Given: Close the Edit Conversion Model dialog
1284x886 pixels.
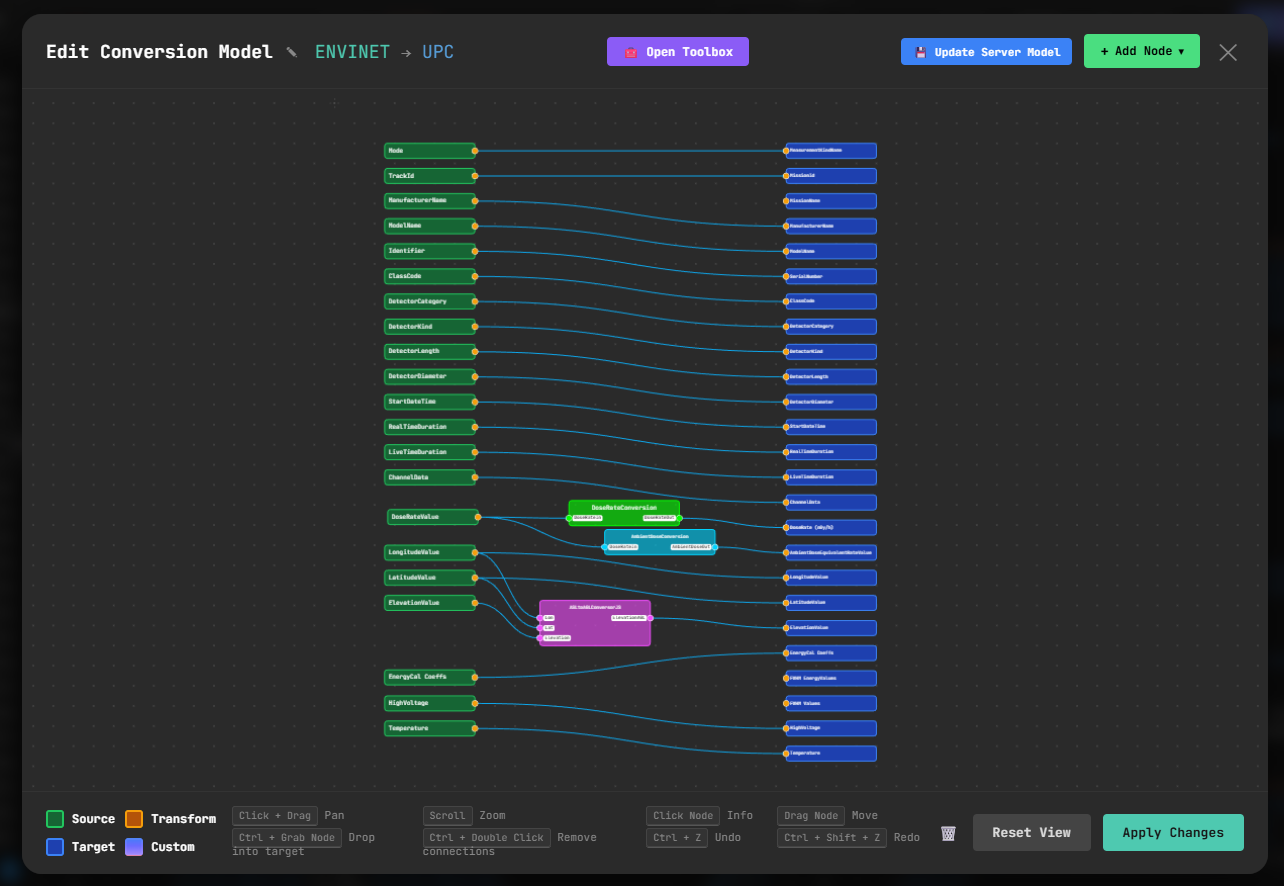Looking at the screenshot, I should [x=1227, y=52].
